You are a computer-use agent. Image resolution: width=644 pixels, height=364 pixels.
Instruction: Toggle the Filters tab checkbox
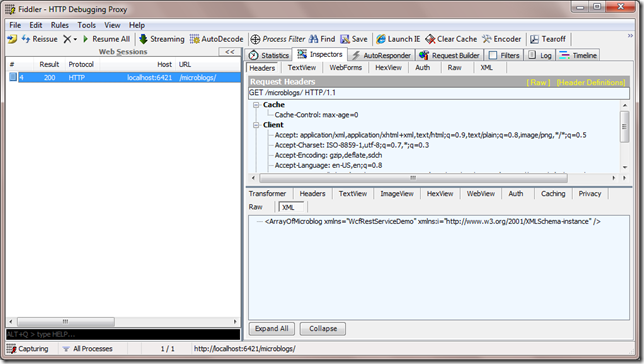[x=493, y=55]
